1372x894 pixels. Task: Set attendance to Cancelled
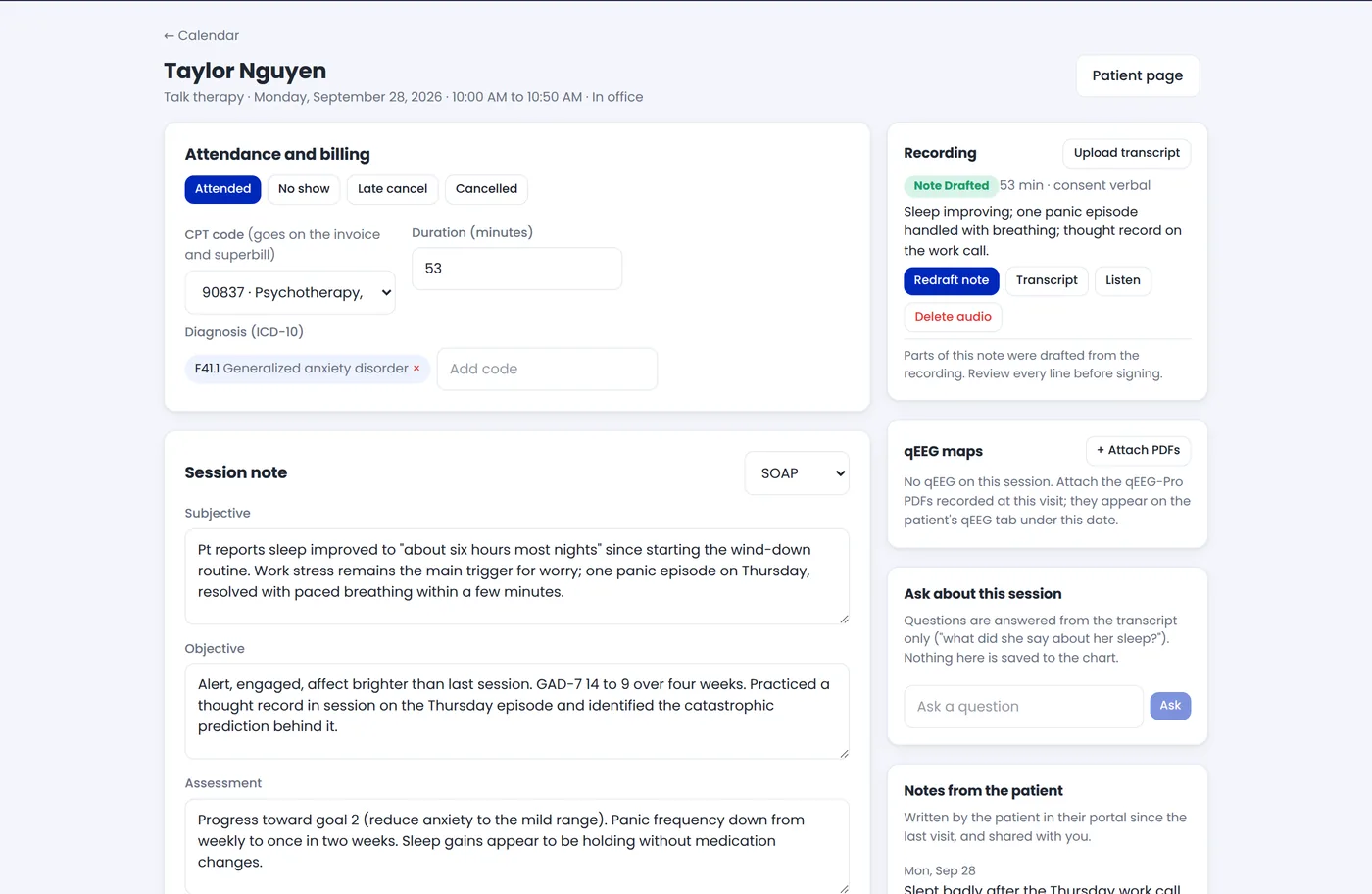486,189
